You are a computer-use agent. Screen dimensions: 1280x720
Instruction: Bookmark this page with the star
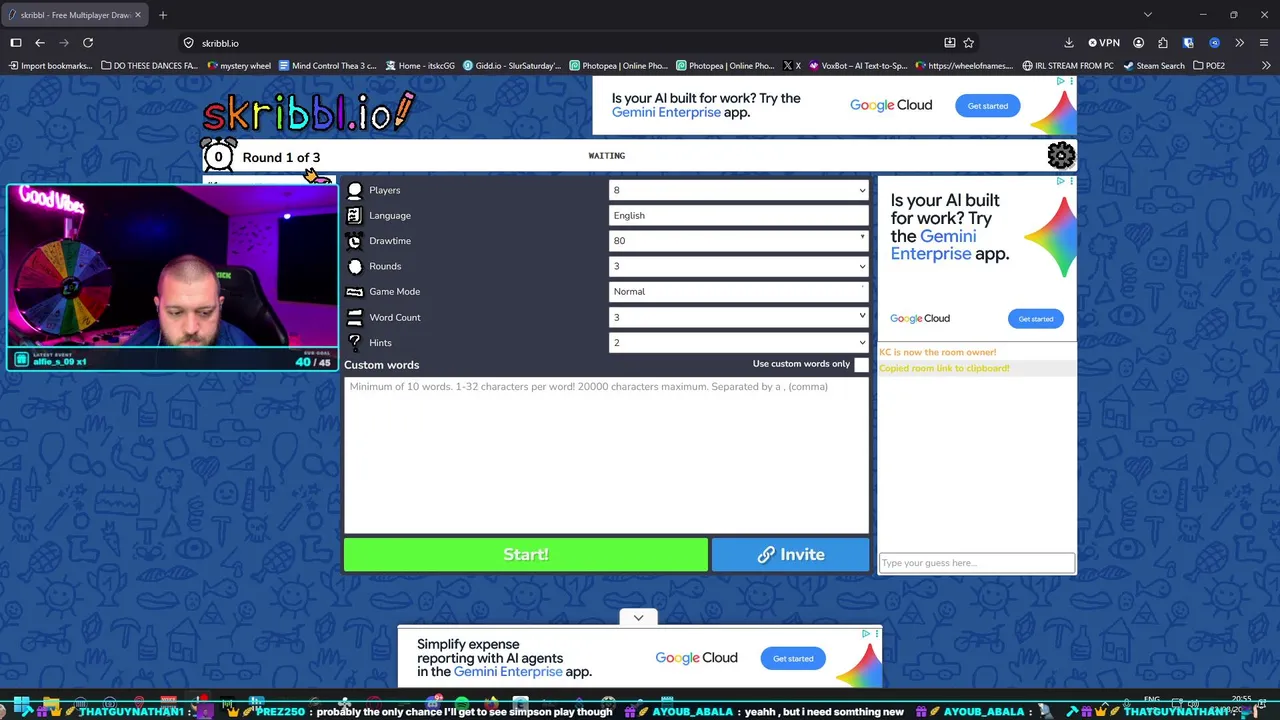968,43
